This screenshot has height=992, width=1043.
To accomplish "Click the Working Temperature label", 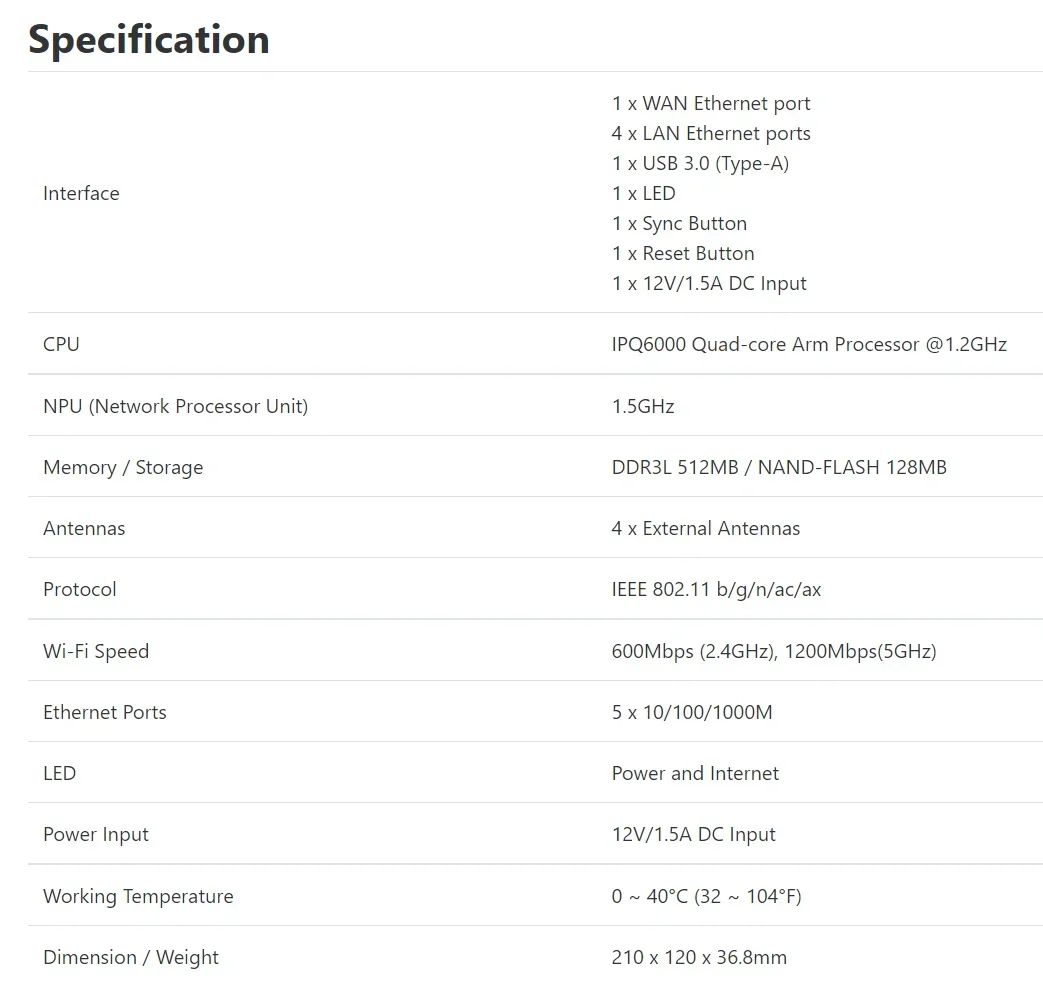I will [138, 897].
